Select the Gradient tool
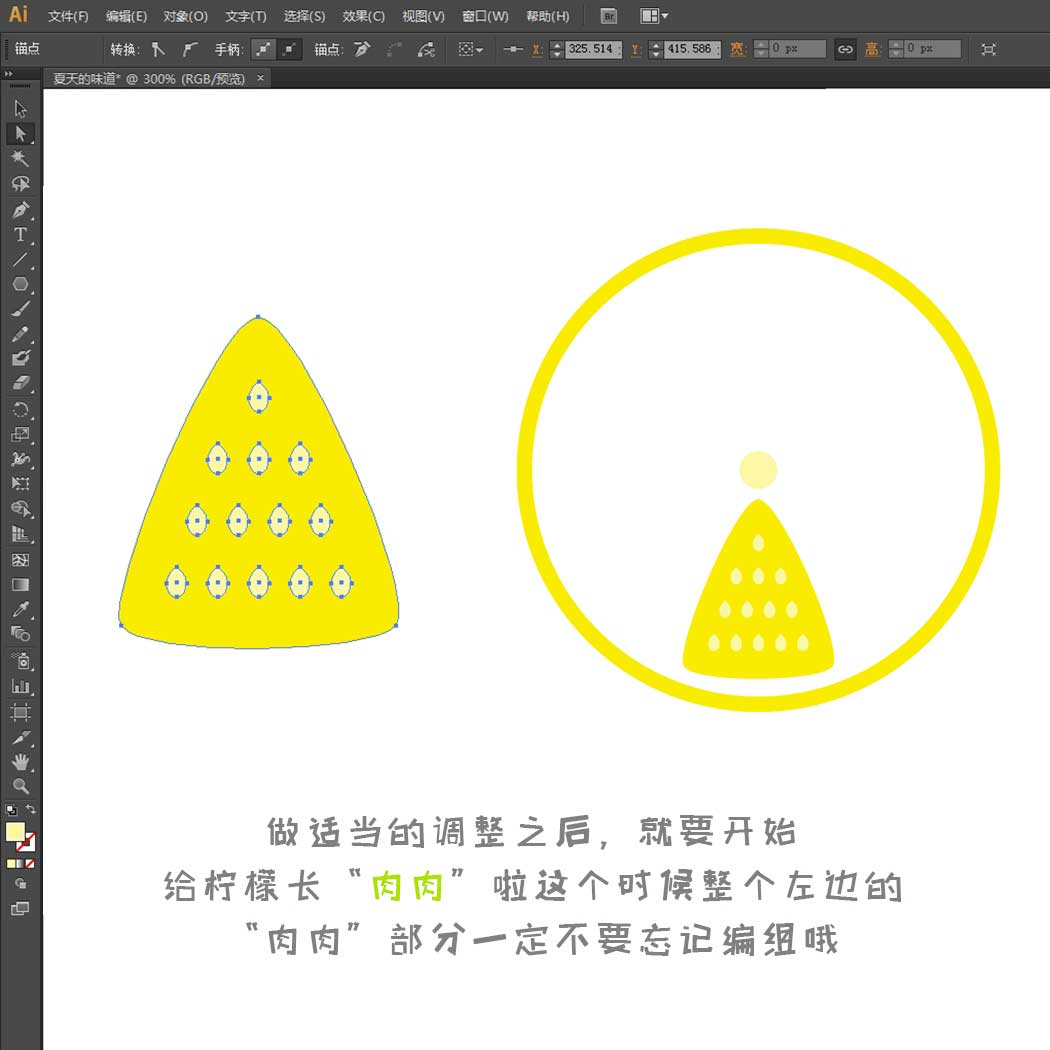 pyautogui.click(x=20, y=585)
